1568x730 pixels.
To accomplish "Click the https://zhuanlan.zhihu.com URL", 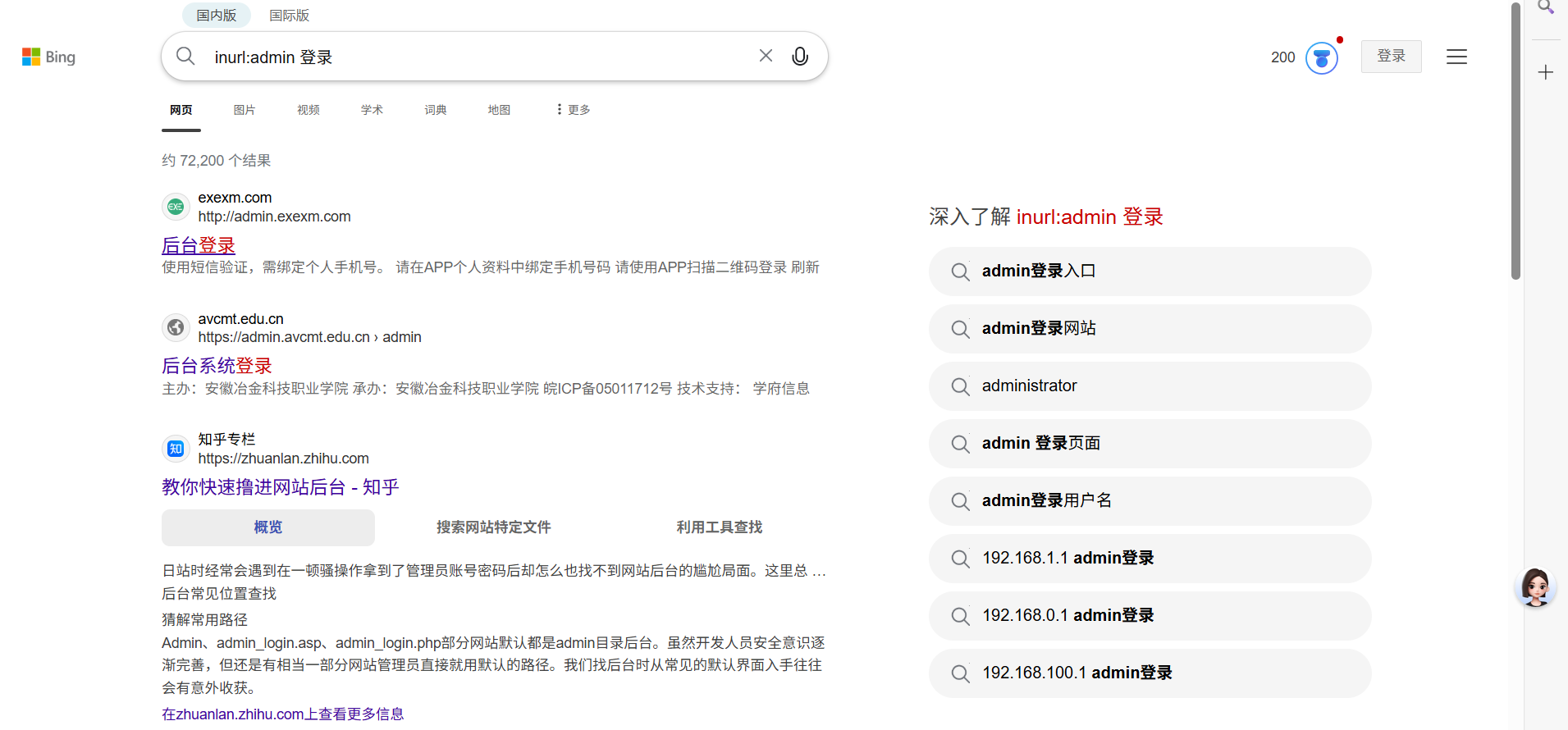I will (x=283, y=459).
